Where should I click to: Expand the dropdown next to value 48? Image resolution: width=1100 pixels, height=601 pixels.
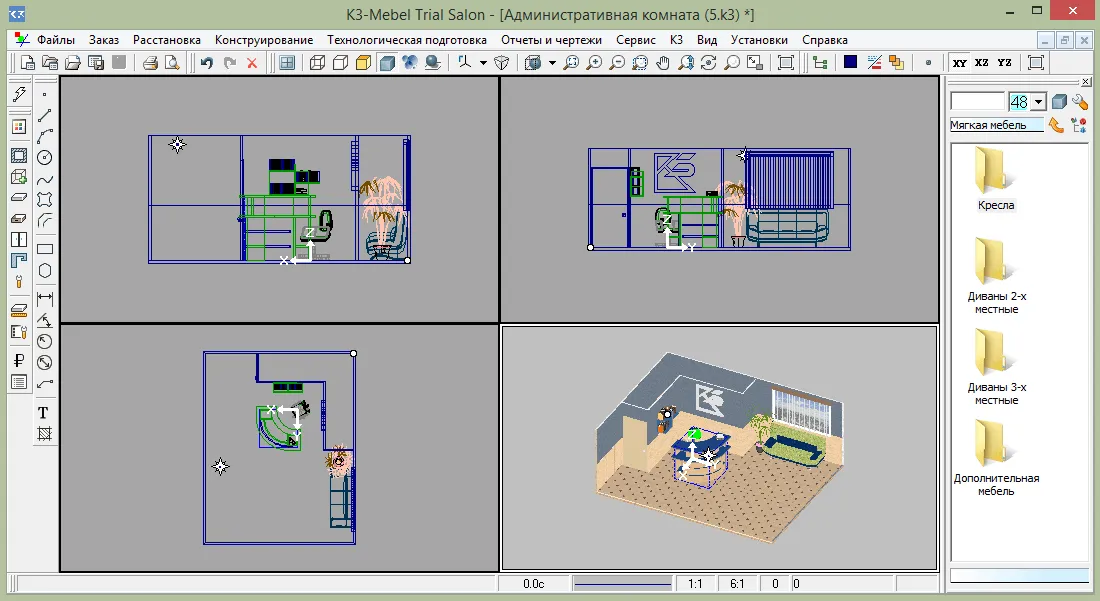pos(1038,102)
